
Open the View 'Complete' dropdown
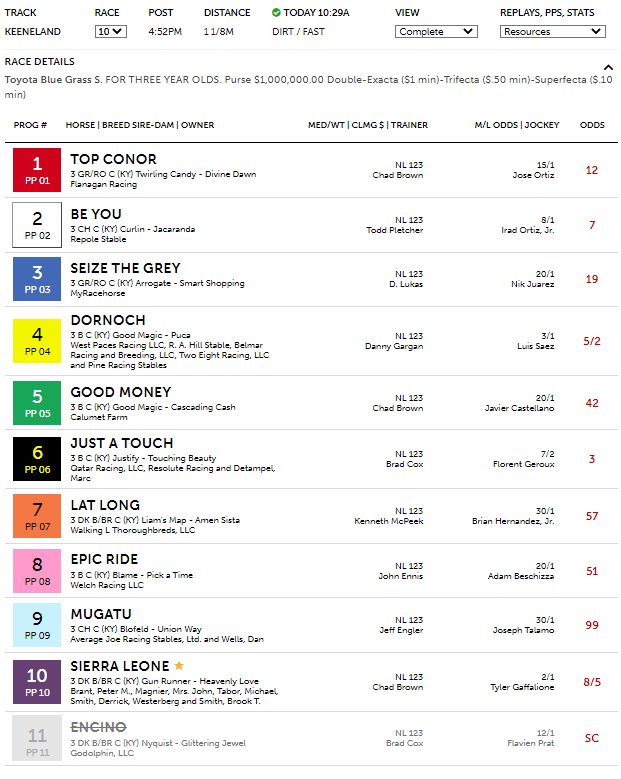[x=435, y=31]
